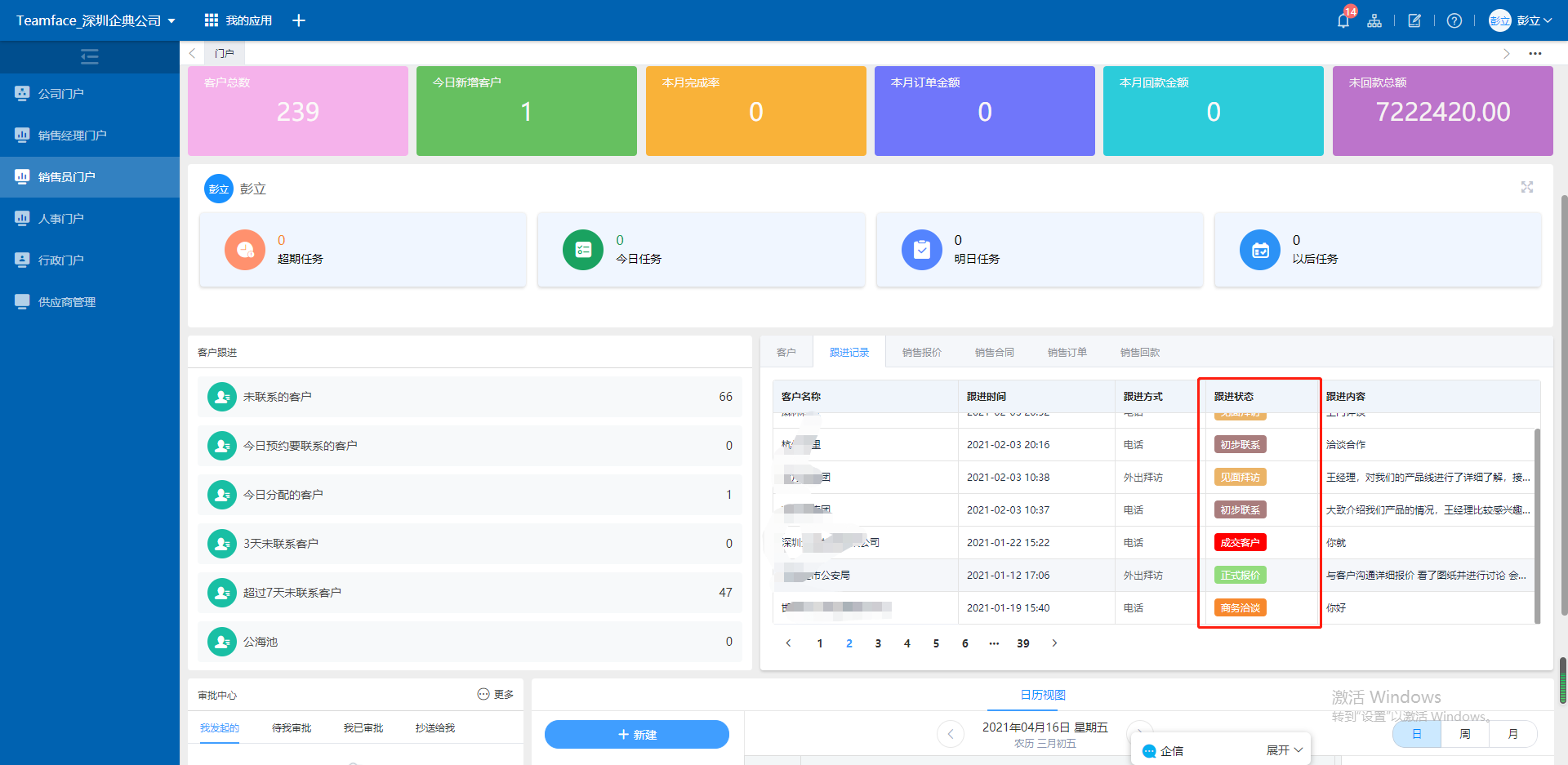Collapse the left sidebar with the hamburger toggle
1568x765 pixels.
point(89,56)
